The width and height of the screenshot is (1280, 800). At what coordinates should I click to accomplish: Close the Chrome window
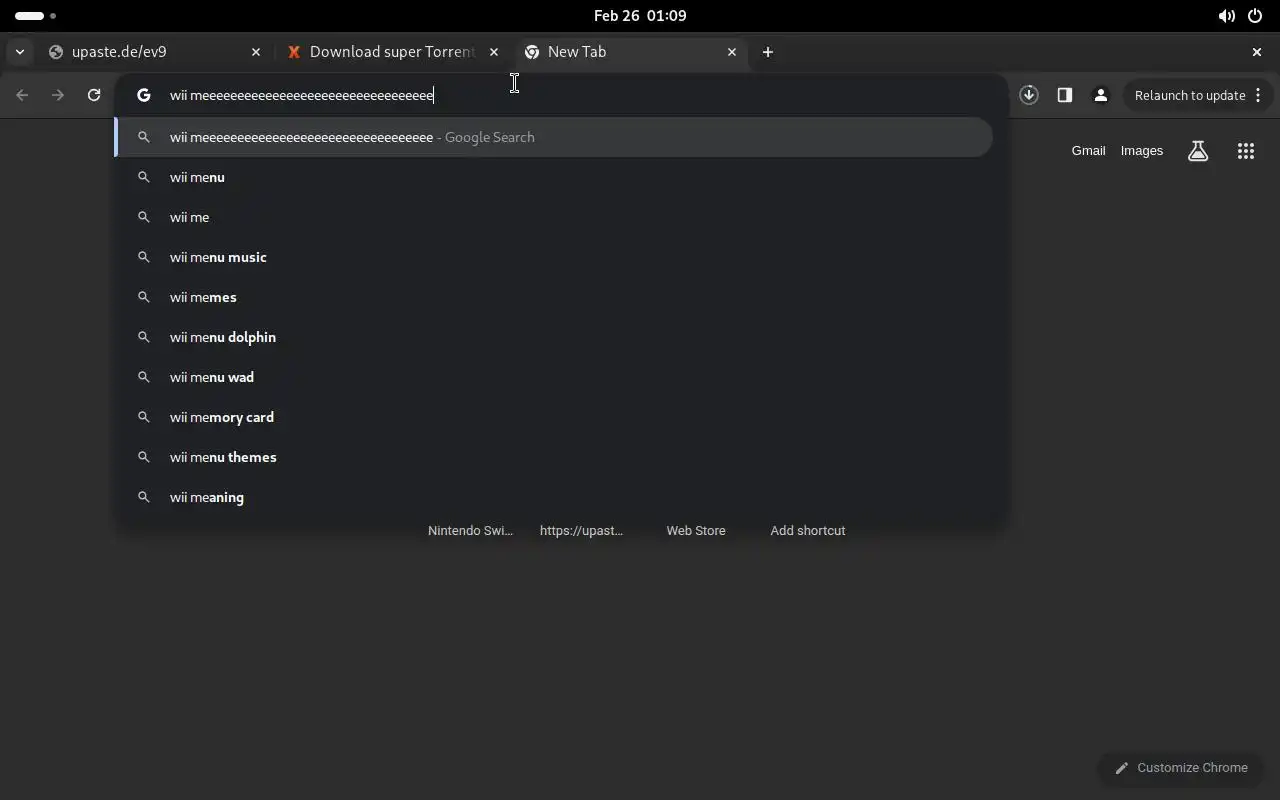coord(1257,52)
